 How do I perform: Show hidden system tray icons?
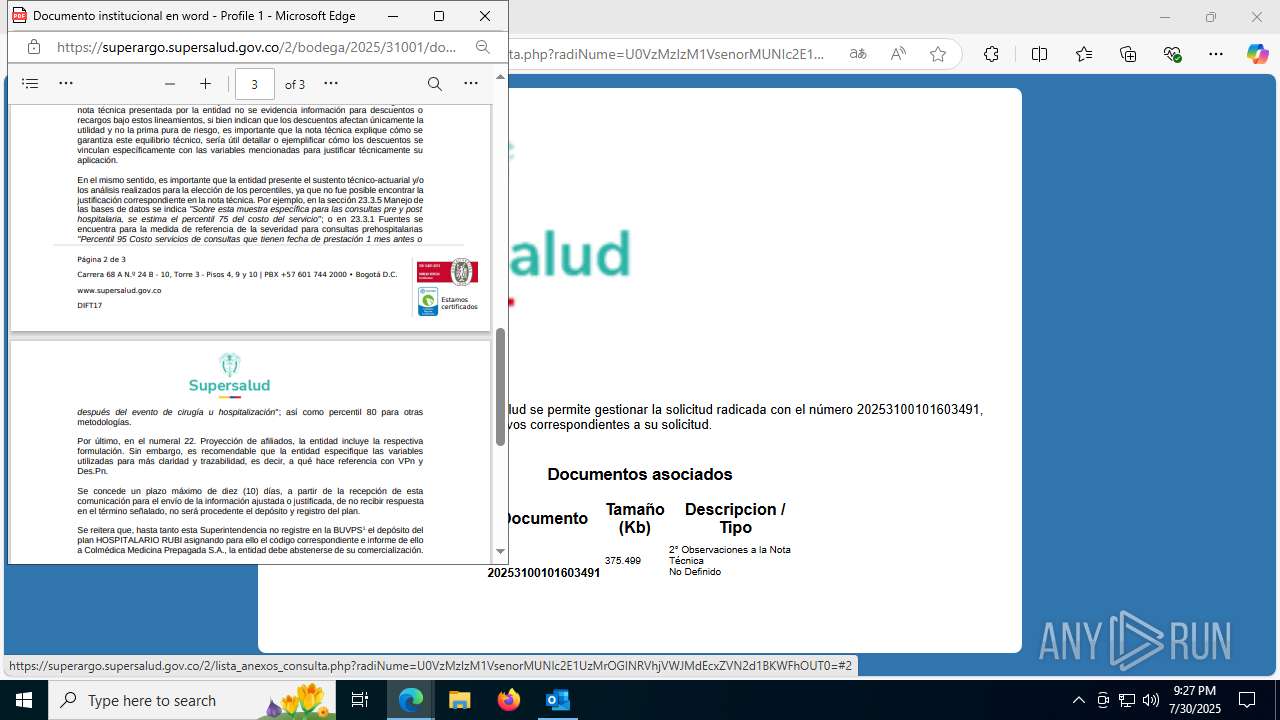point(1078,700)
